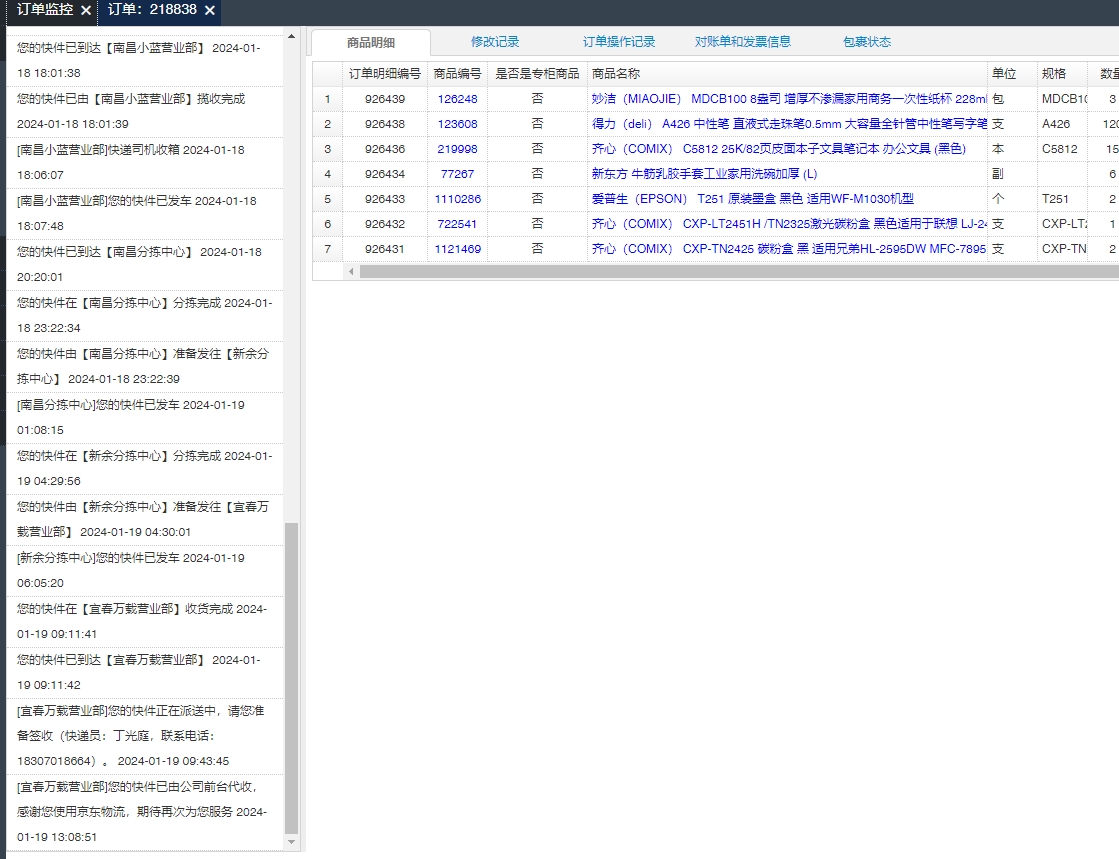This screenshot has height=859, width=1119.
Task: Select the 订单: 218838 tab
Action: click(152, 10)
